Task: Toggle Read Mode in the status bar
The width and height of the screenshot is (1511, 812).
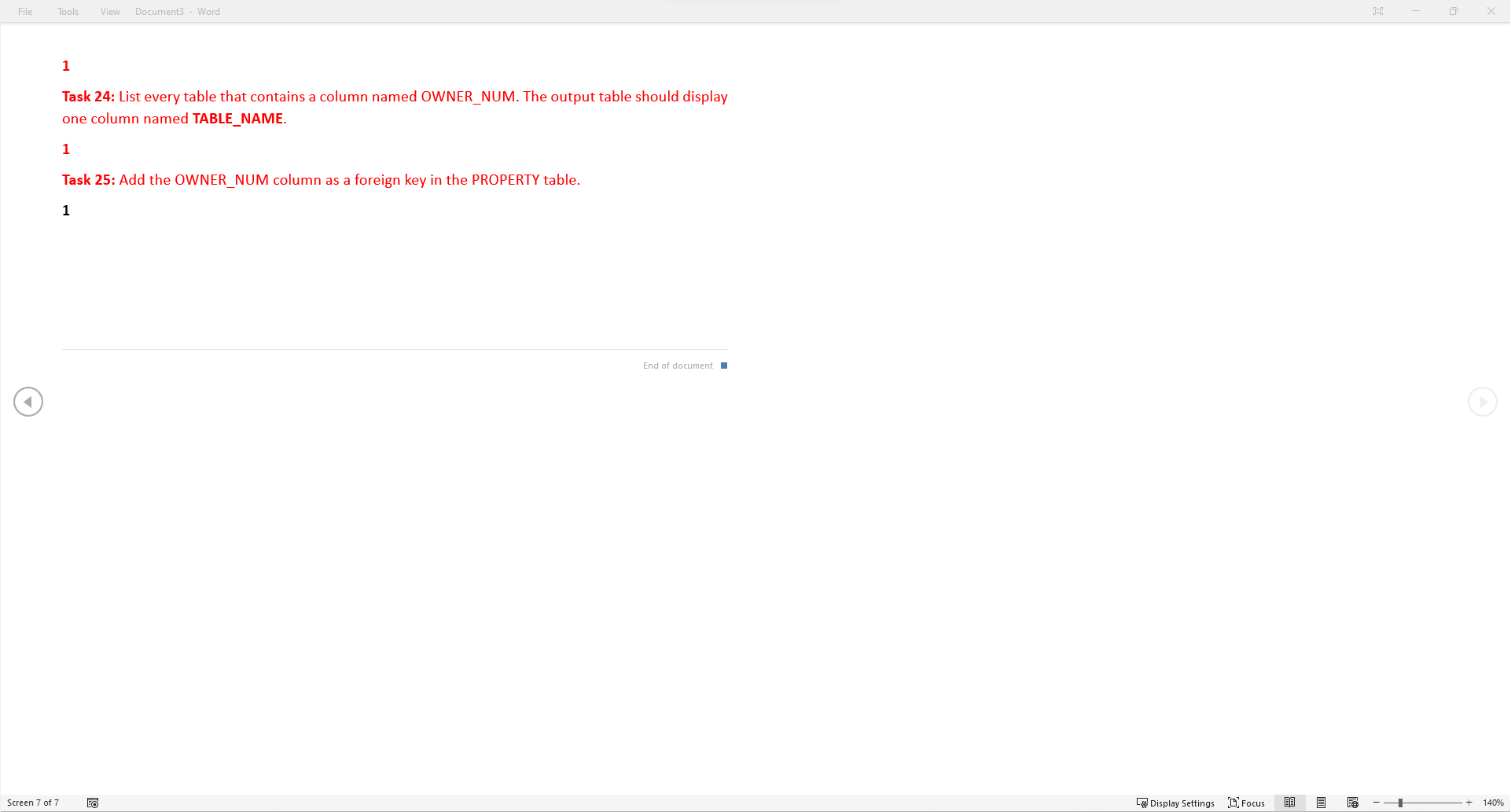Action: [1289, 802]
